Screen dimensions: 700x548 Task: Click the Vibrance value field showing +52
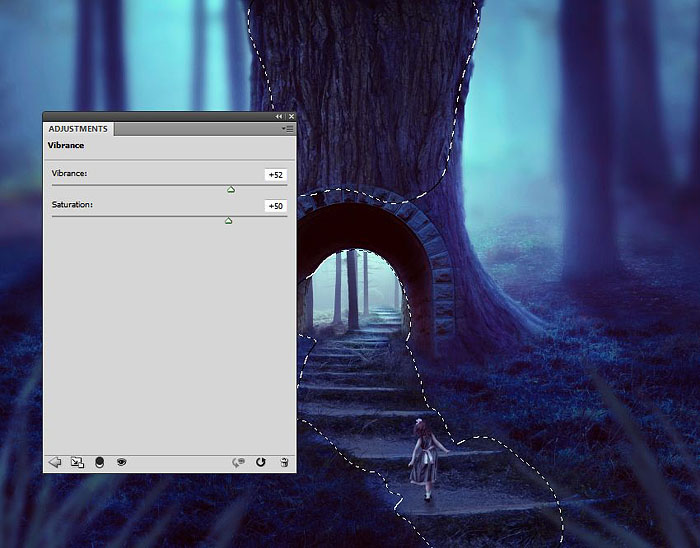tap(275, 175)
